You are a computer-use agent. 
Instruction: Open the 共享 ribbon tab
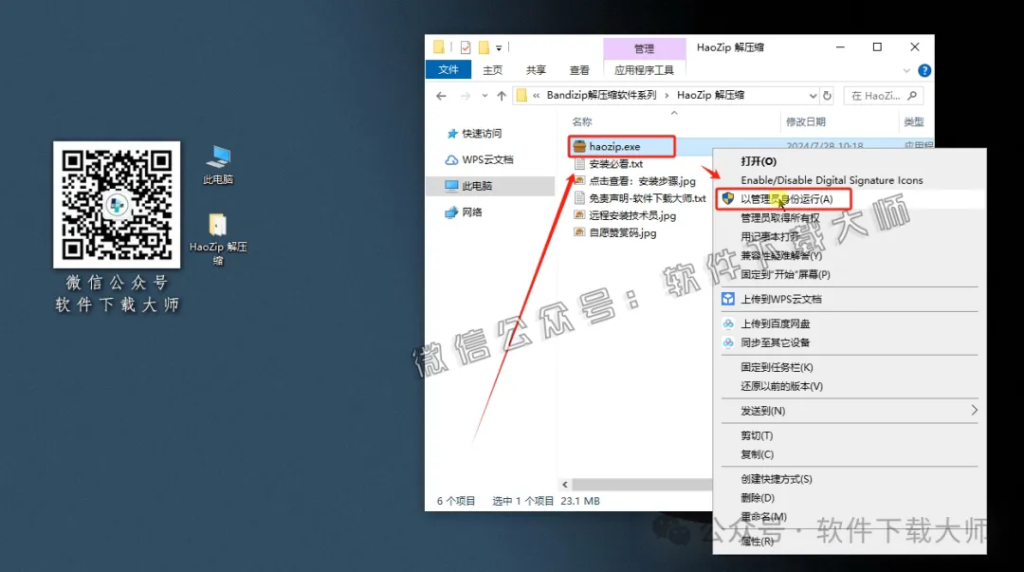click(536, 70)
